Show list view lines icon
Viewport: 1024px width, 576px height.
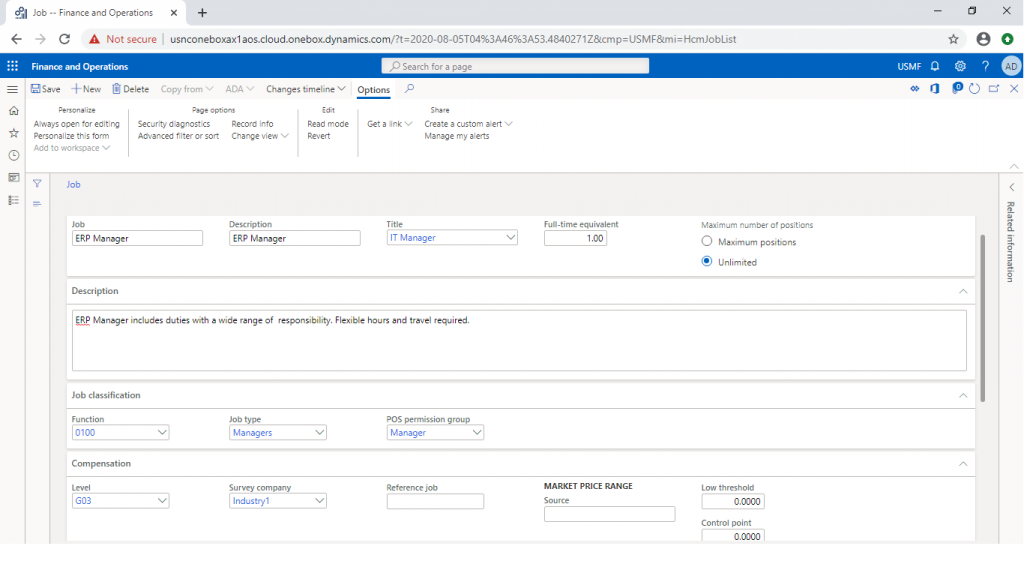coord(37,204)
